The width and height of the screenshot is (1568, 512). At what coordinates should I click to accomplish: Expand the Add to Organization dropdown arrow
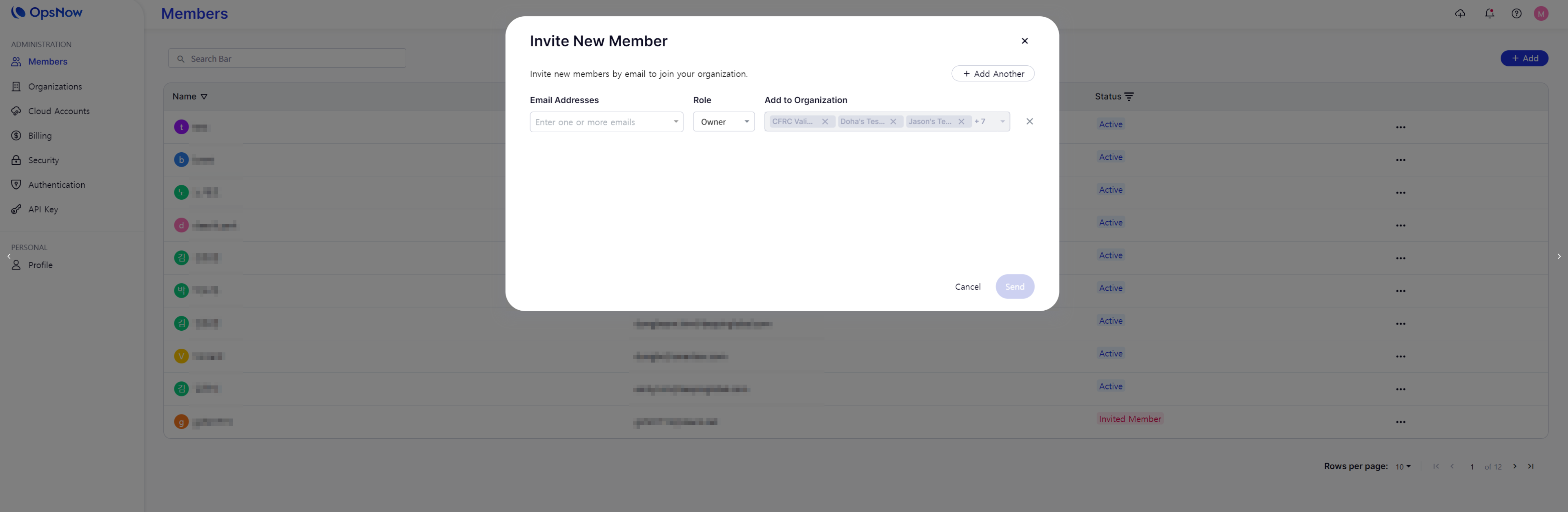1002,122
